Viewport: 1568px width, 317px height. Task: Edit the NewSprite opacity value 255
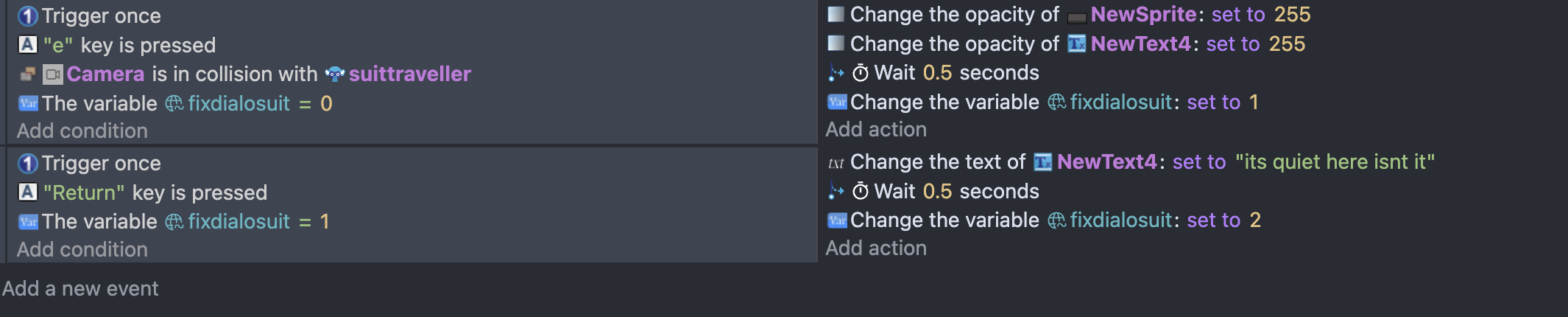coord(1292,14)
